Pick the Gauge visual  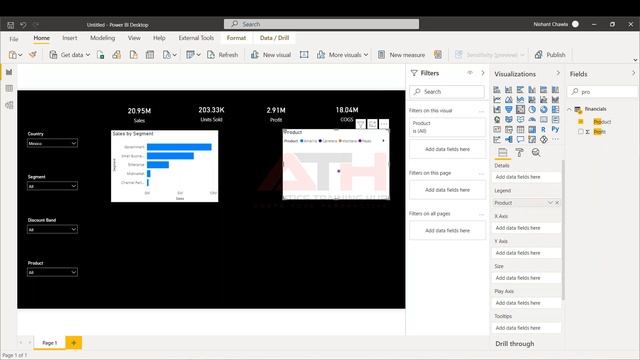tap(532, 119)
